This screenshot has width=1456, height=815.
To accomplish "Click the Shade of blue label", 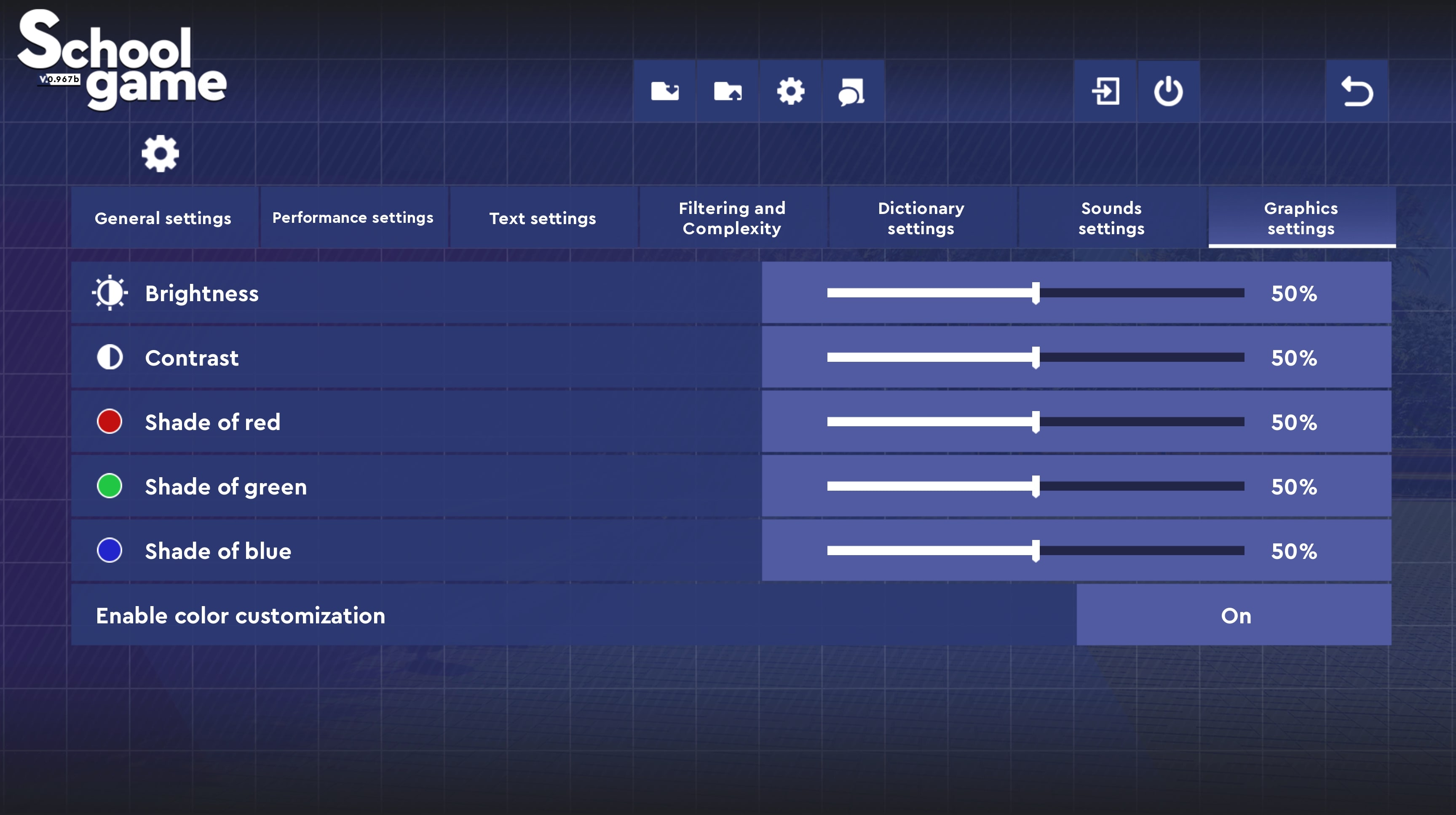I will coord(218,551).
